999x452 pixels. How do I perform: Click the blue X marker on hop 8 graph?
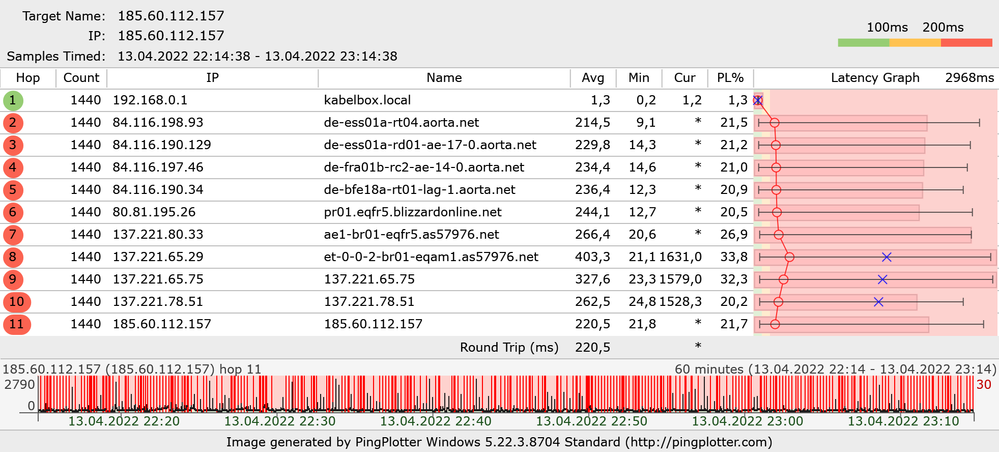(886, 257)
